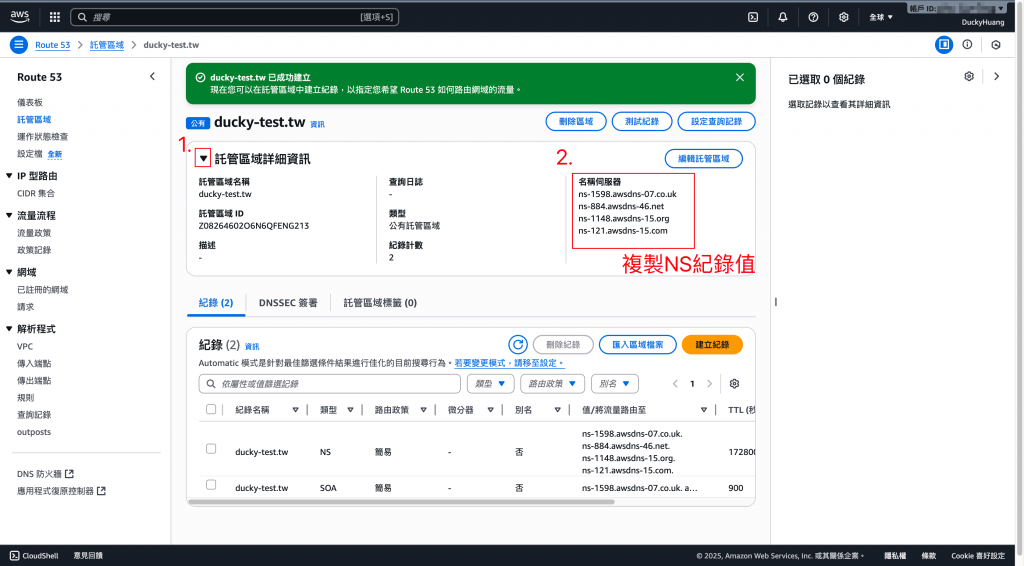Switch to 紀錄 (2) tab
Image resolution: width=1024 pixels, height=566 pixels.
pos(216,303)
